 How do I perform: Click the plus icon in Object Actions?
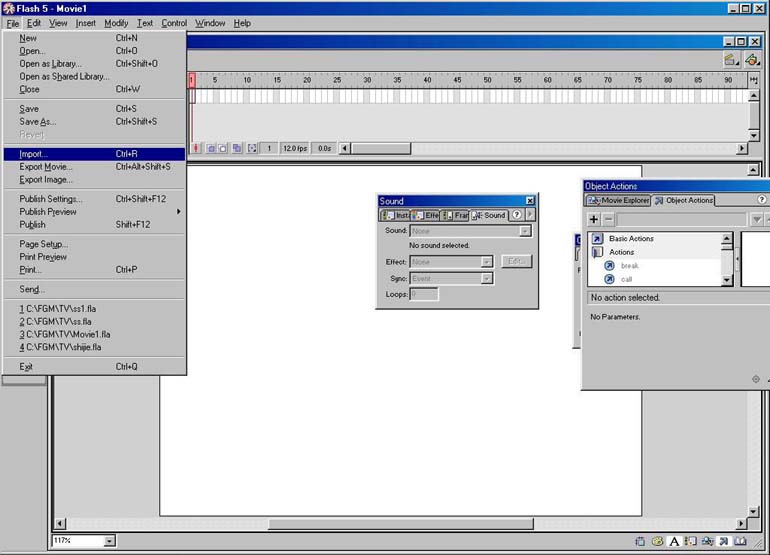(x=594, y=219)
